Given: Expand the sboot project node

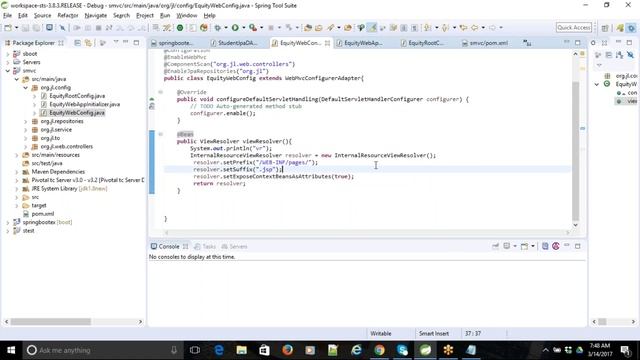Looking at the screenshot, I should pyautogui.click(x=8, y=54).
